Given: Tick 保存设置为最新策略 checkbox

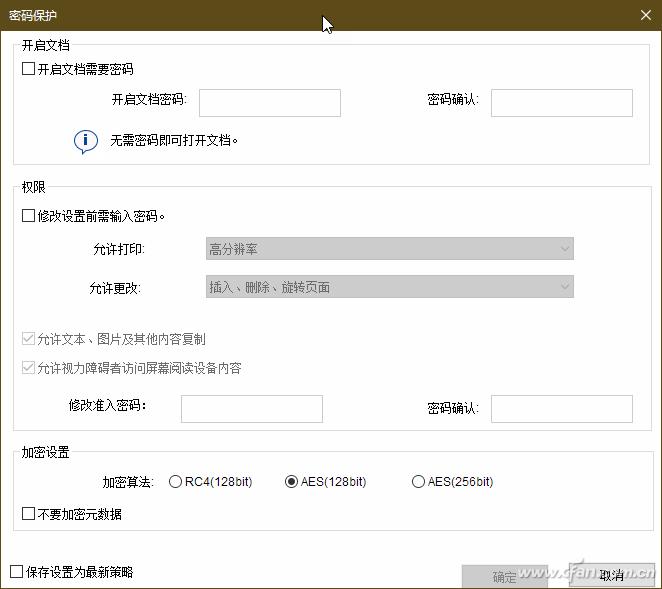Looking at the screenshot, I should [x=17, y=572].
